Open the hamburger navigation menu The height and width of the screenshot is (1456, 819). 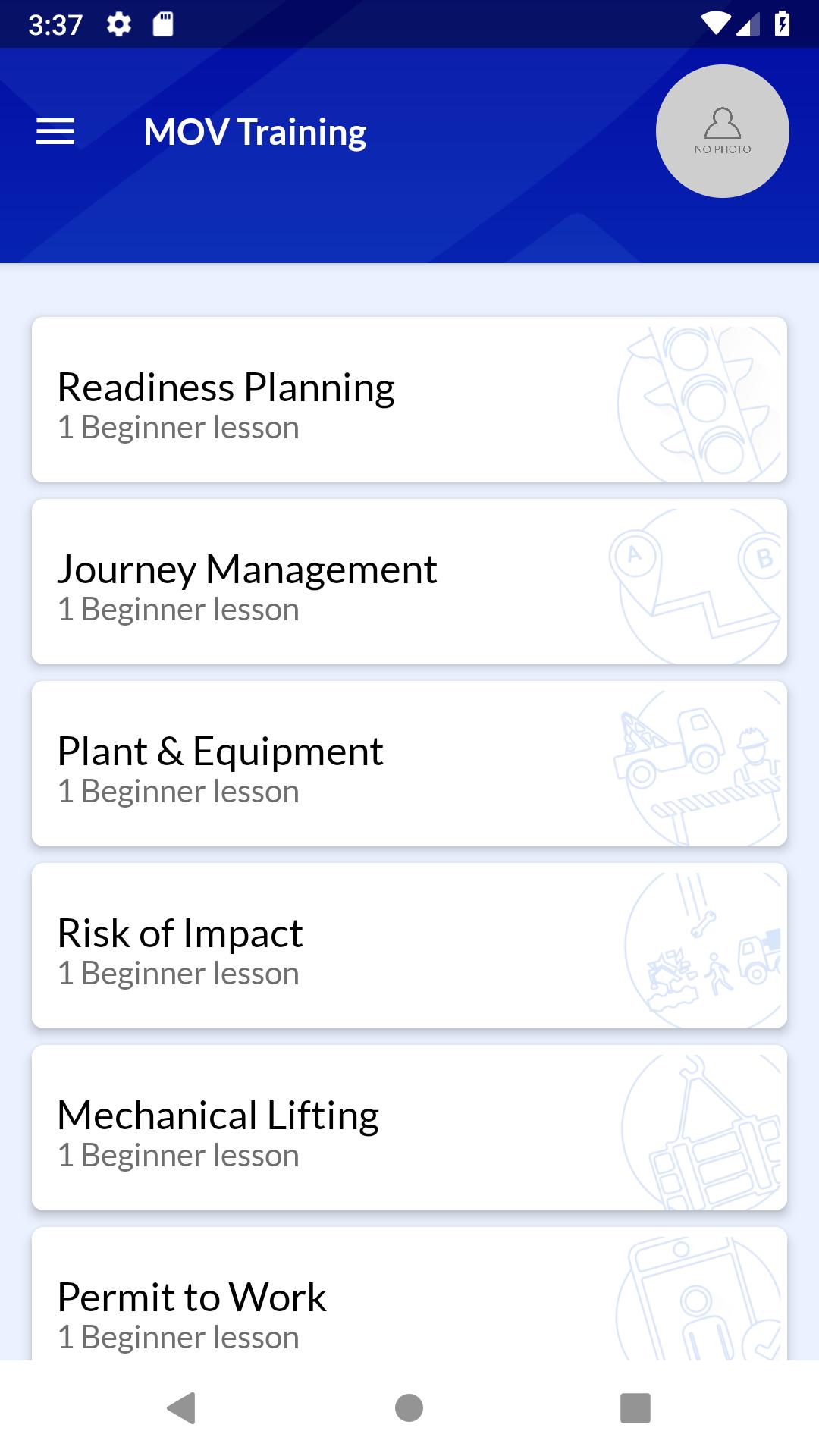point(55,132)
